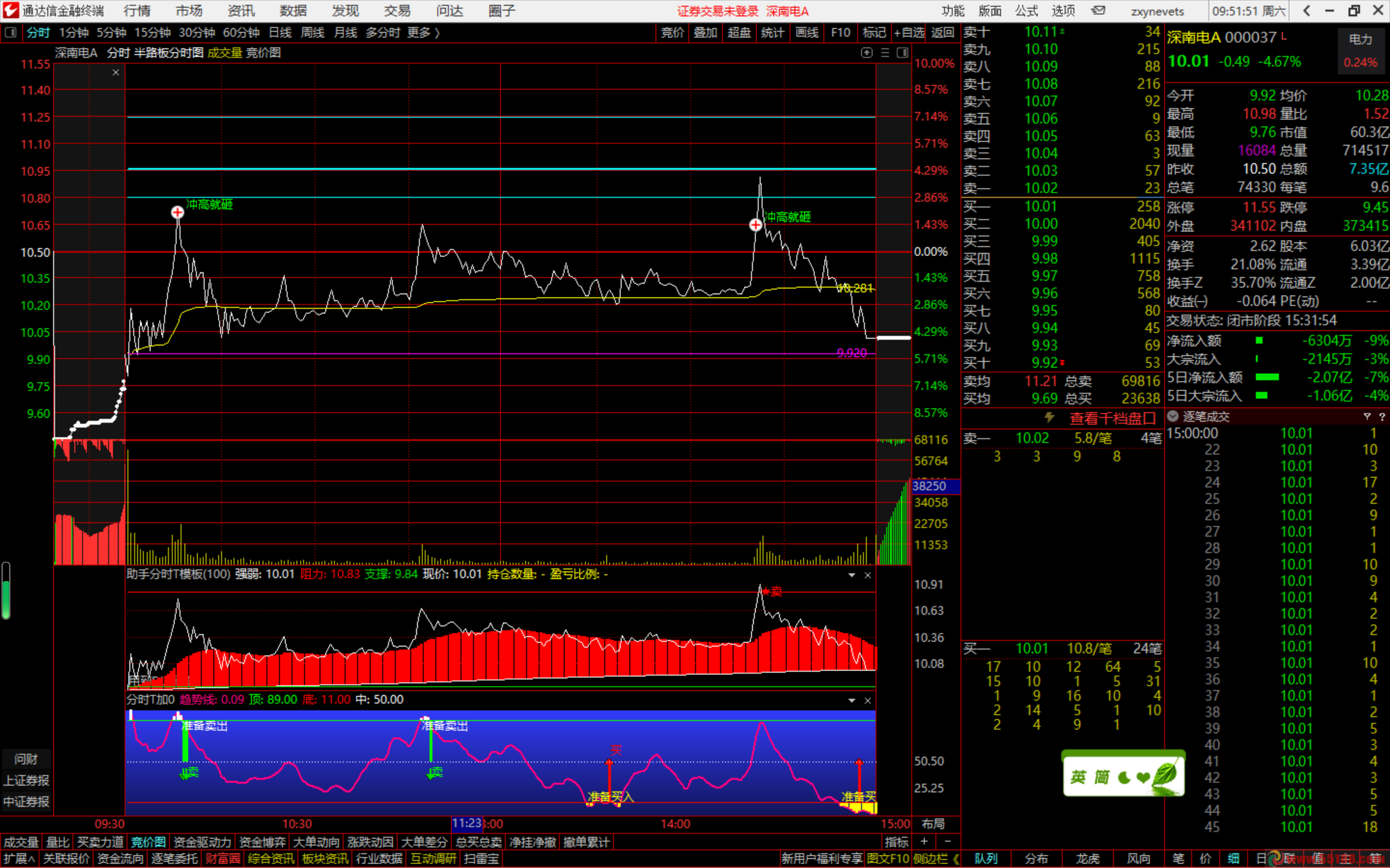Click the upload arrow icon above chart
1390x868 pixels.
pyautogui.click(x=867, y=53)
